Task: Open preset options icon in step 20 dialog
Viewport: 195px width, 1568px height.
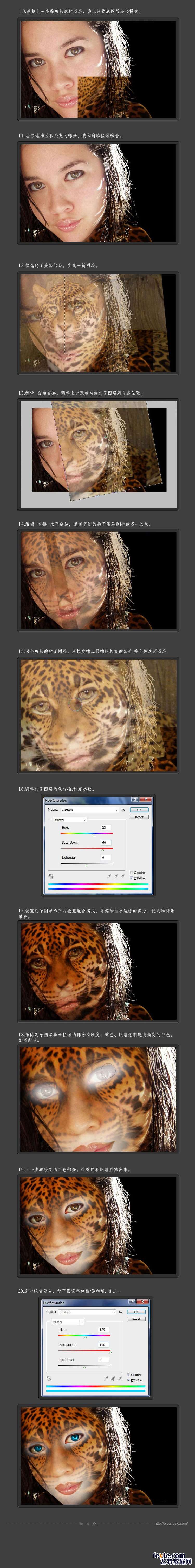Action: (x=121, y=1312)
